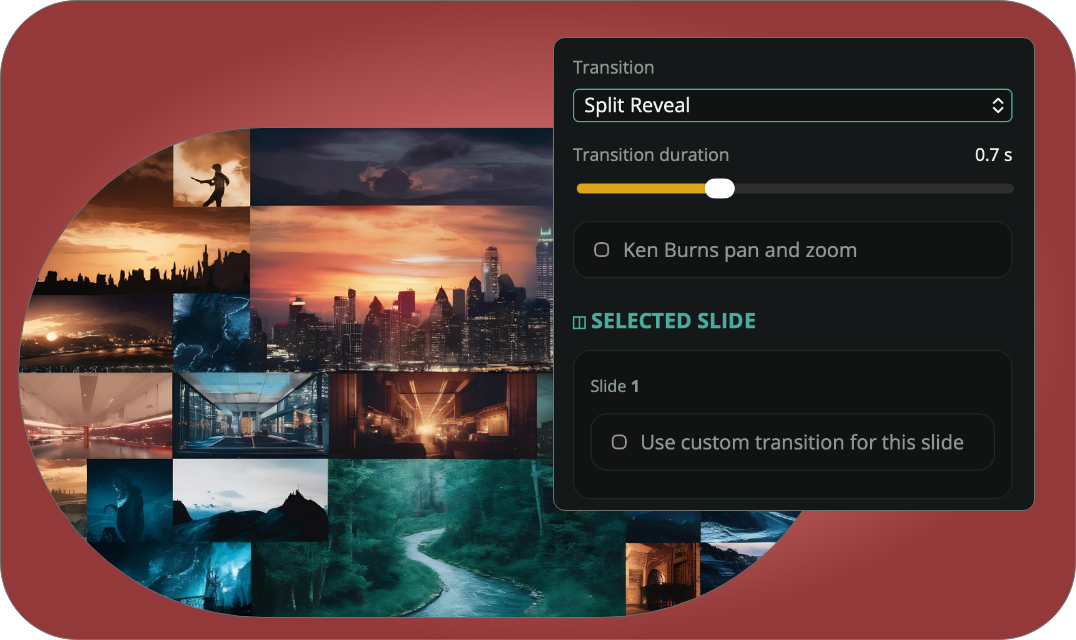Click the Ken Burns pan and zoom label
Image resolution: width=1076 pixels, height=640 pixels.
tap(740, 250)
